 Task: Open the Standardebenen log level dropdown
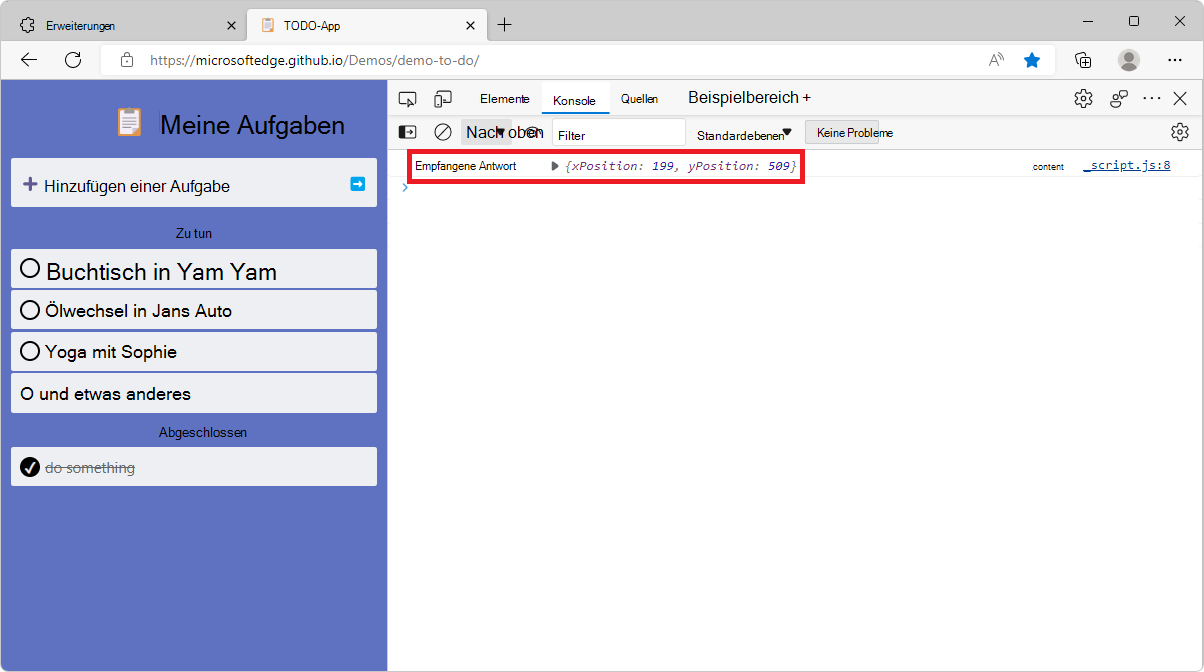coord(741,131)
